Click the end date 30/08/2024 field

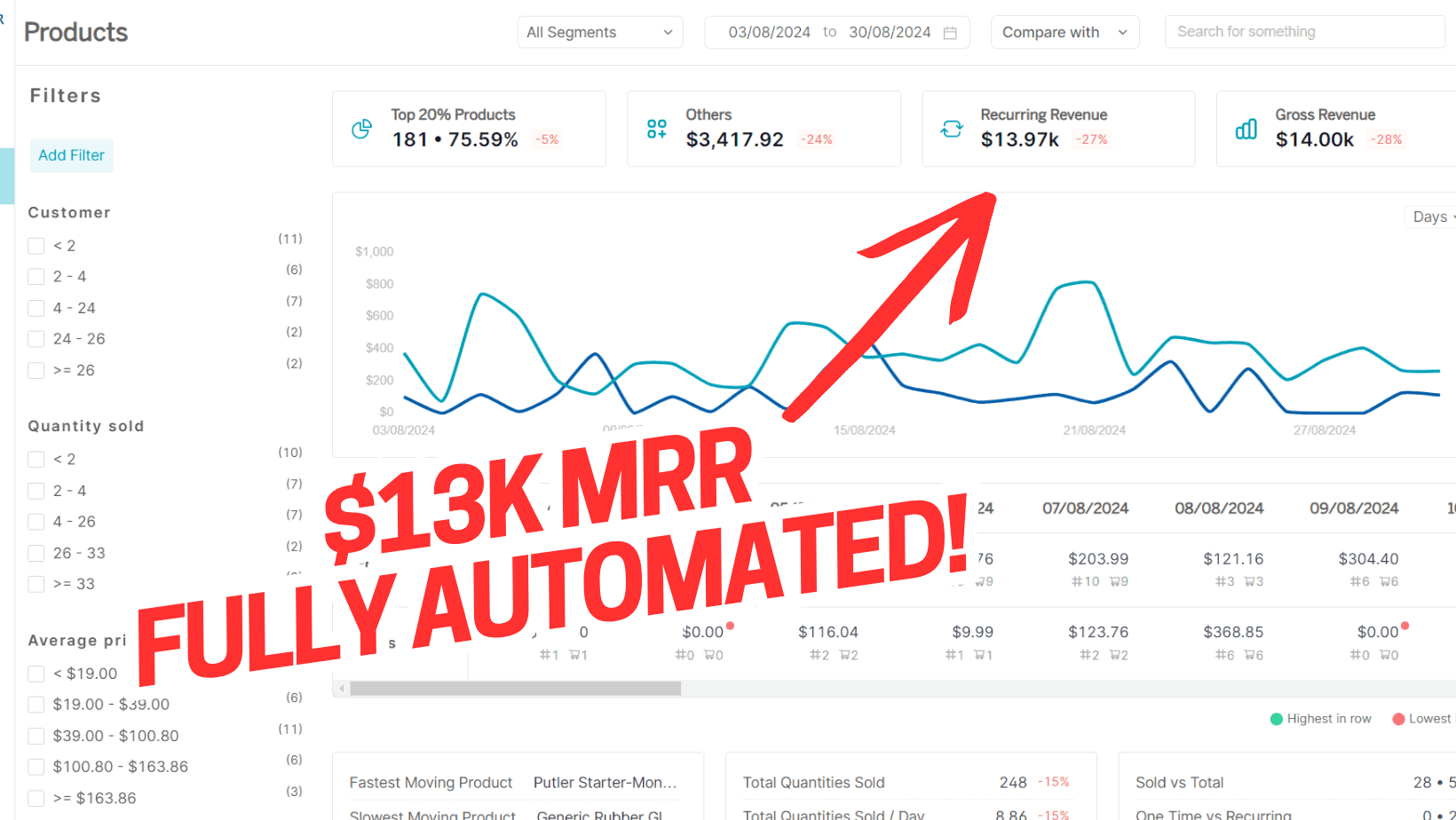890,33
